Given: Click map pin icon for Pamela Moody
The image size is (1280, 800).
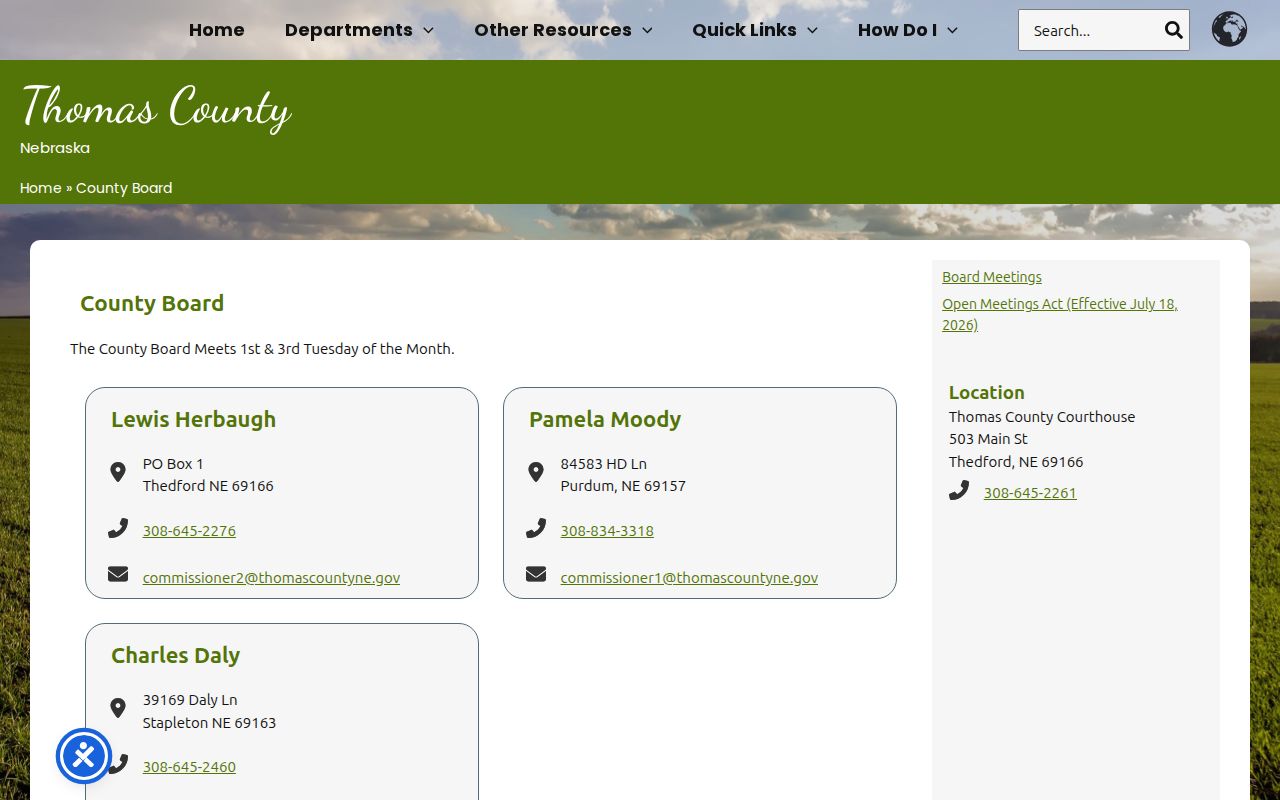Looking at the screenshot, I should [536, 472].
